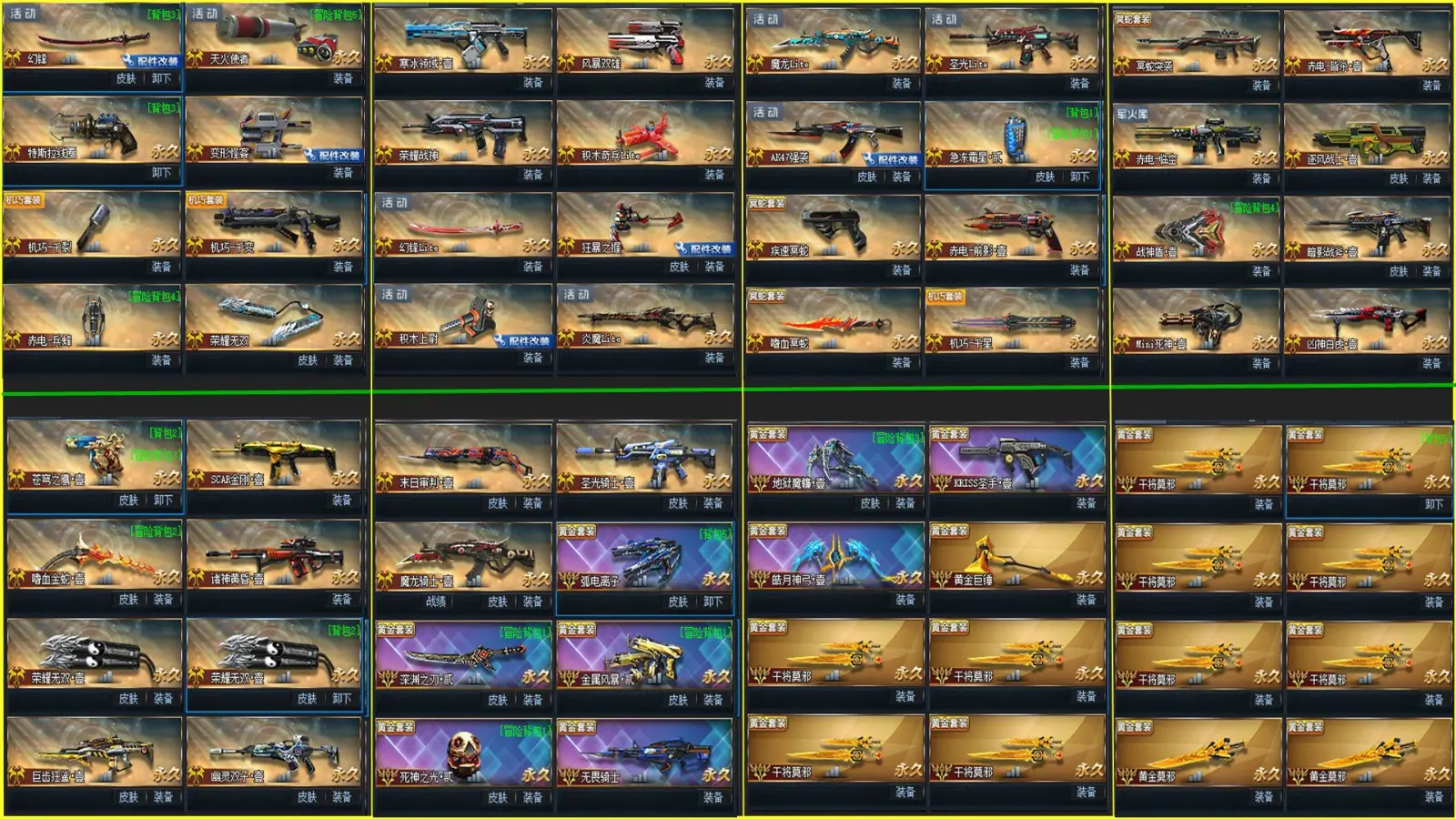Click 配件改装 wrench badge on 狂暴之握
The height and width of the screenshot is (819, 1456).
coord(703,248)
